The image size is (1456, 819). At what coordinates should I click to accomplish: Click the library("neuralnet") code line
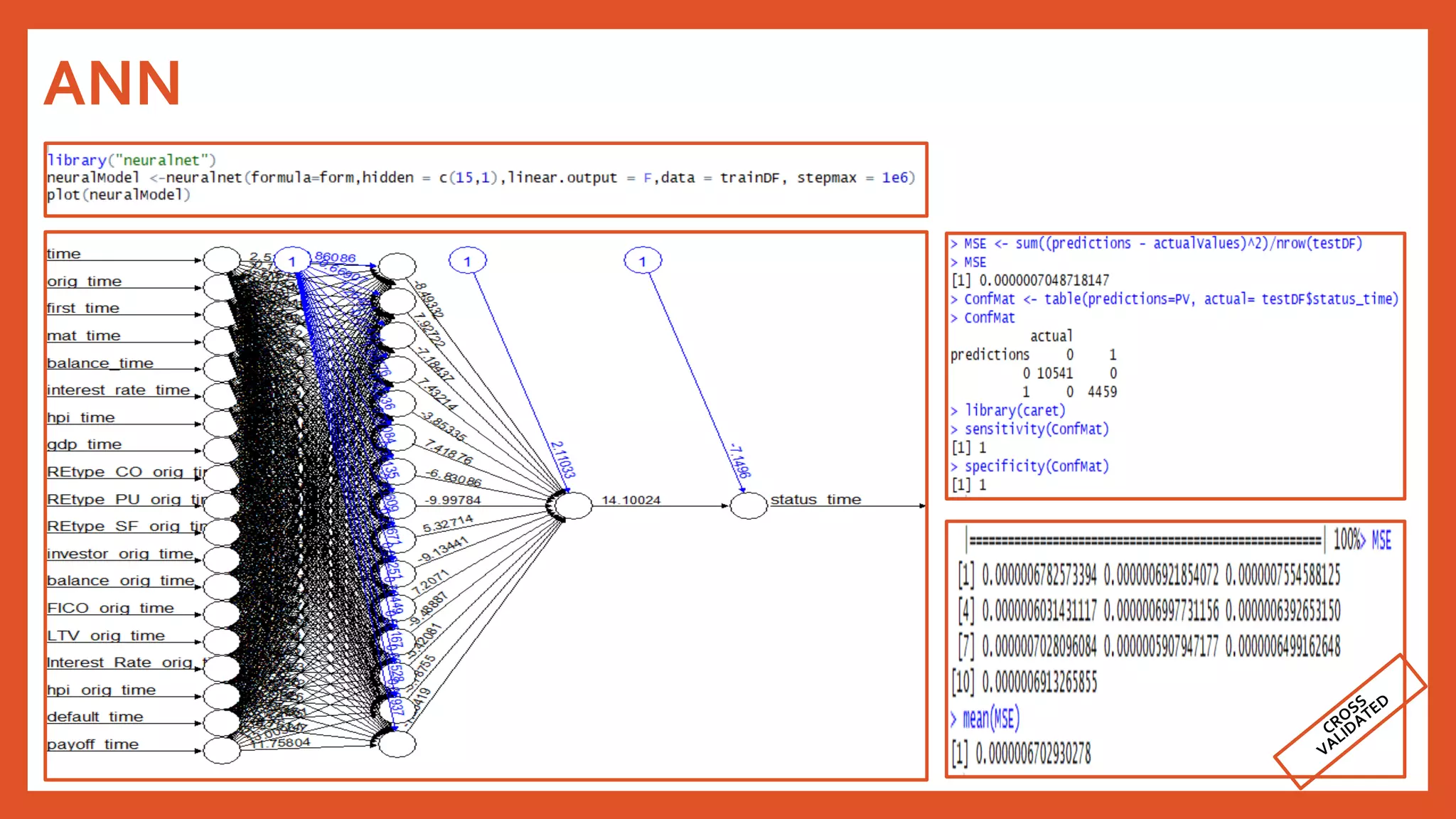(x=132, y=161)
